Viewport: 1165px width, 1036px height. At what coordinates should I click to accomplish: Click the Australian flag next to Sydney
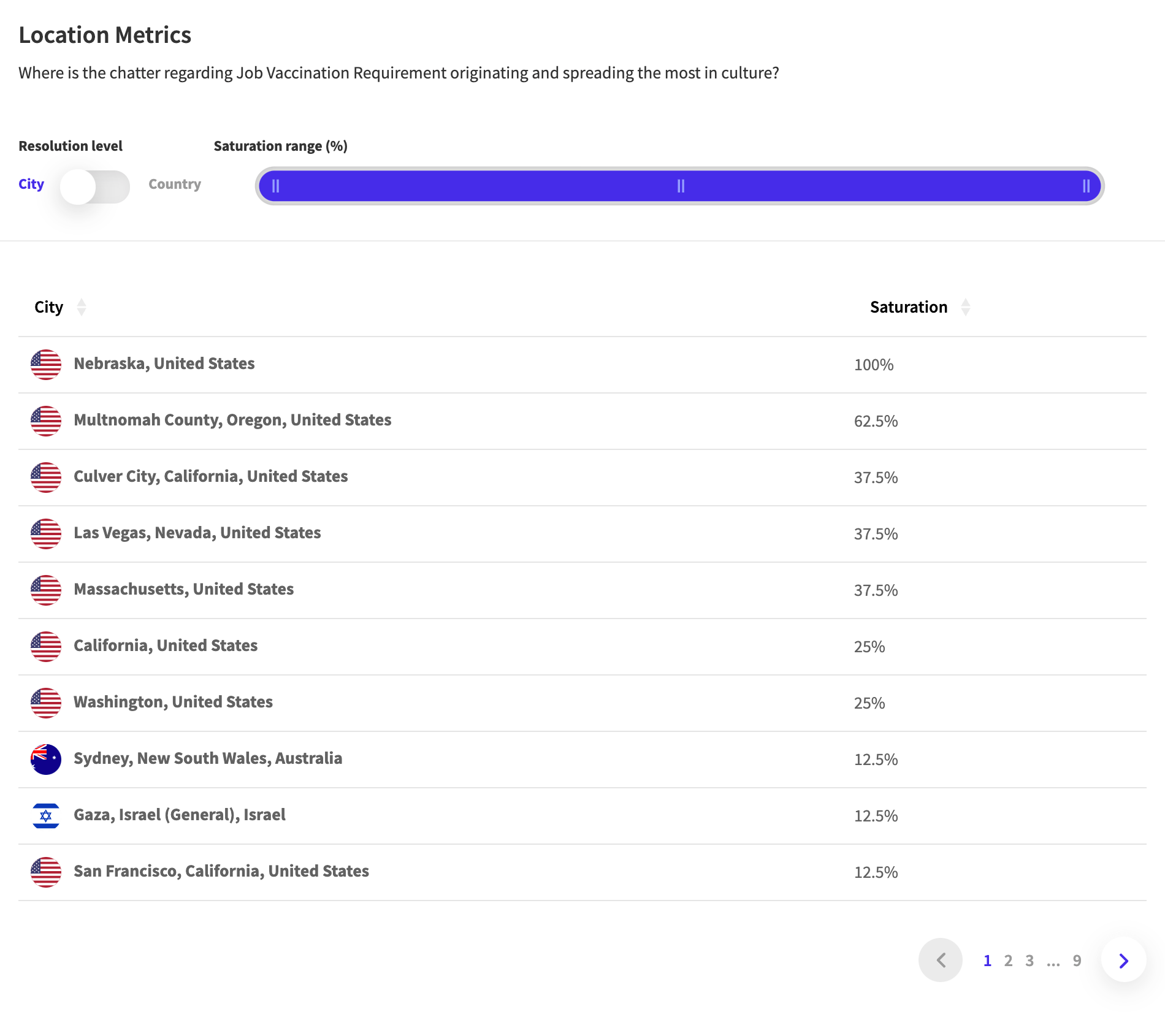[46, 760]
